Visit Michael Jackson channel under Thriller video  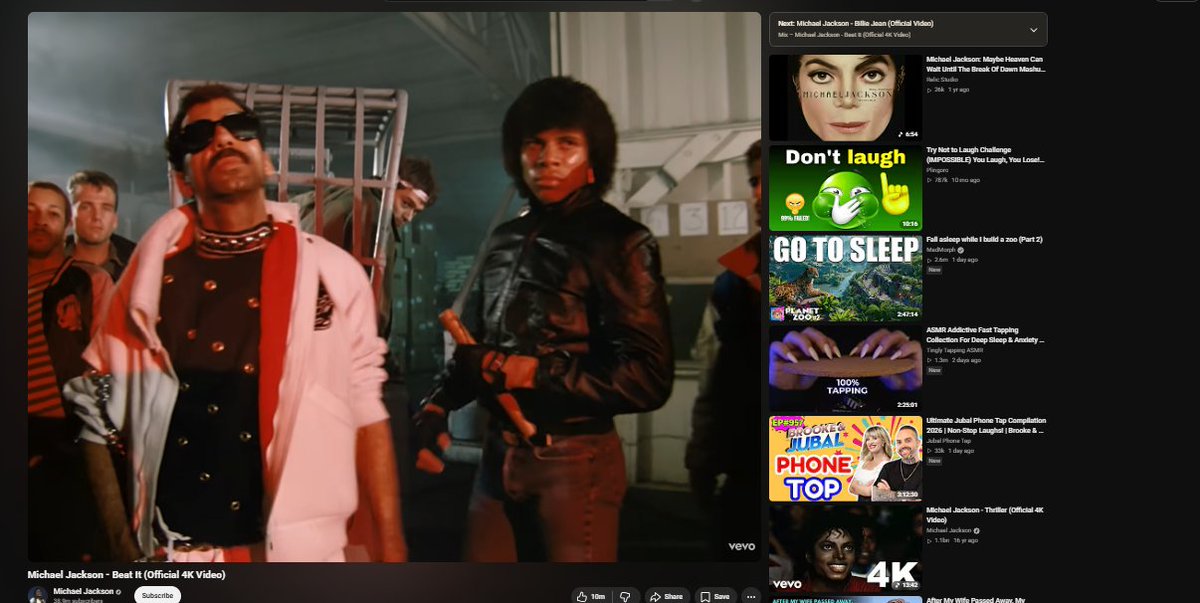point(950,530)
